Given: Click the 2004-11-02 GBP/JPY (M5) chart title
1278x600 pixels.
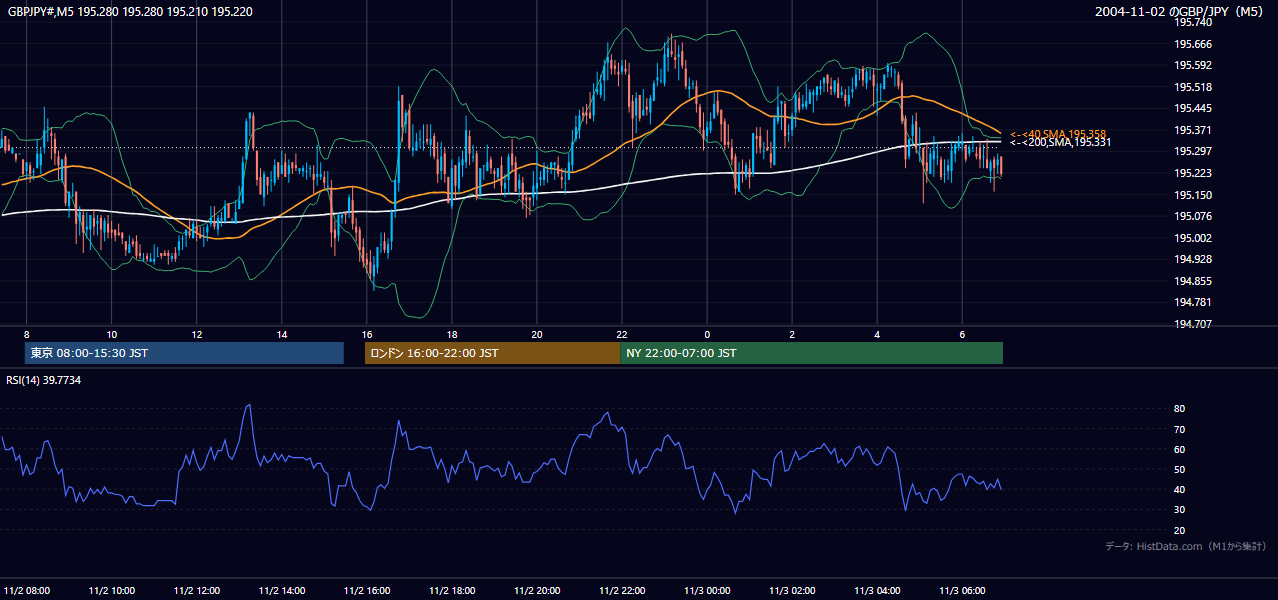Looking at the screenshot, I should [x=1180, y=11].
